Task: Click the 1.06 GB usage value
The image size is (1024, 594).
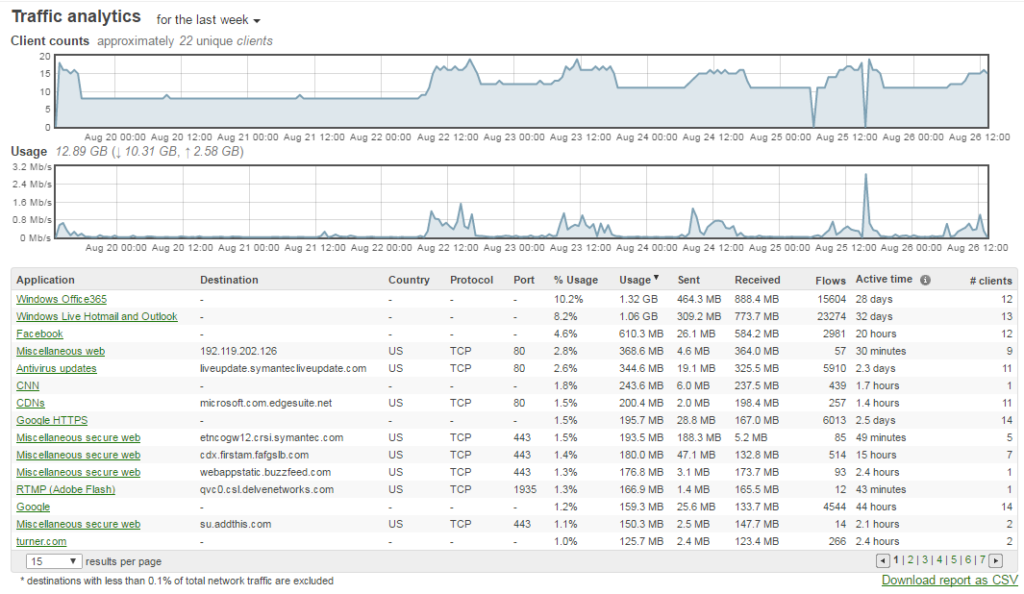Action: pos(638,317)
